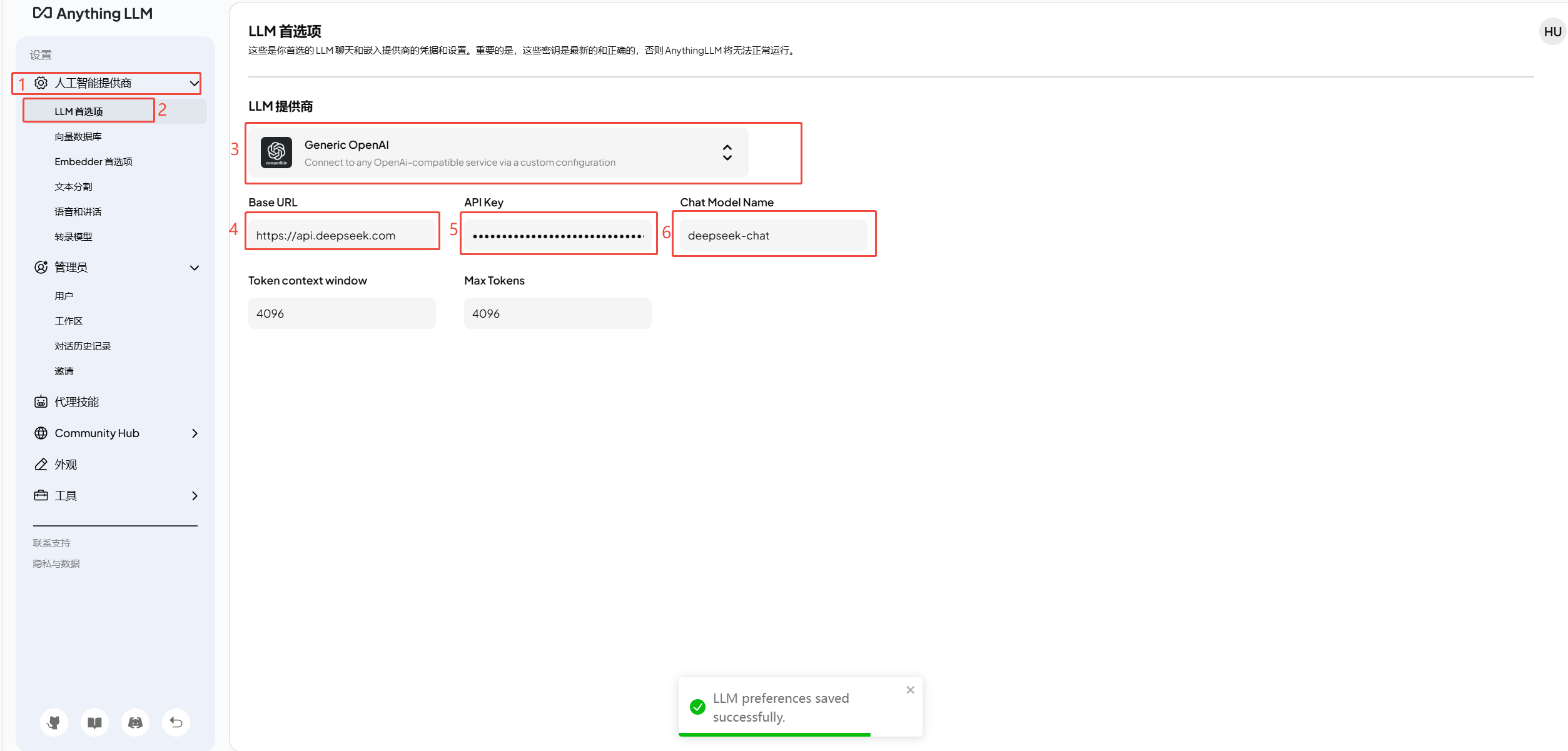
Task: Collapse the 人工智能提供商 section chevron
Action: pos(195,83)
